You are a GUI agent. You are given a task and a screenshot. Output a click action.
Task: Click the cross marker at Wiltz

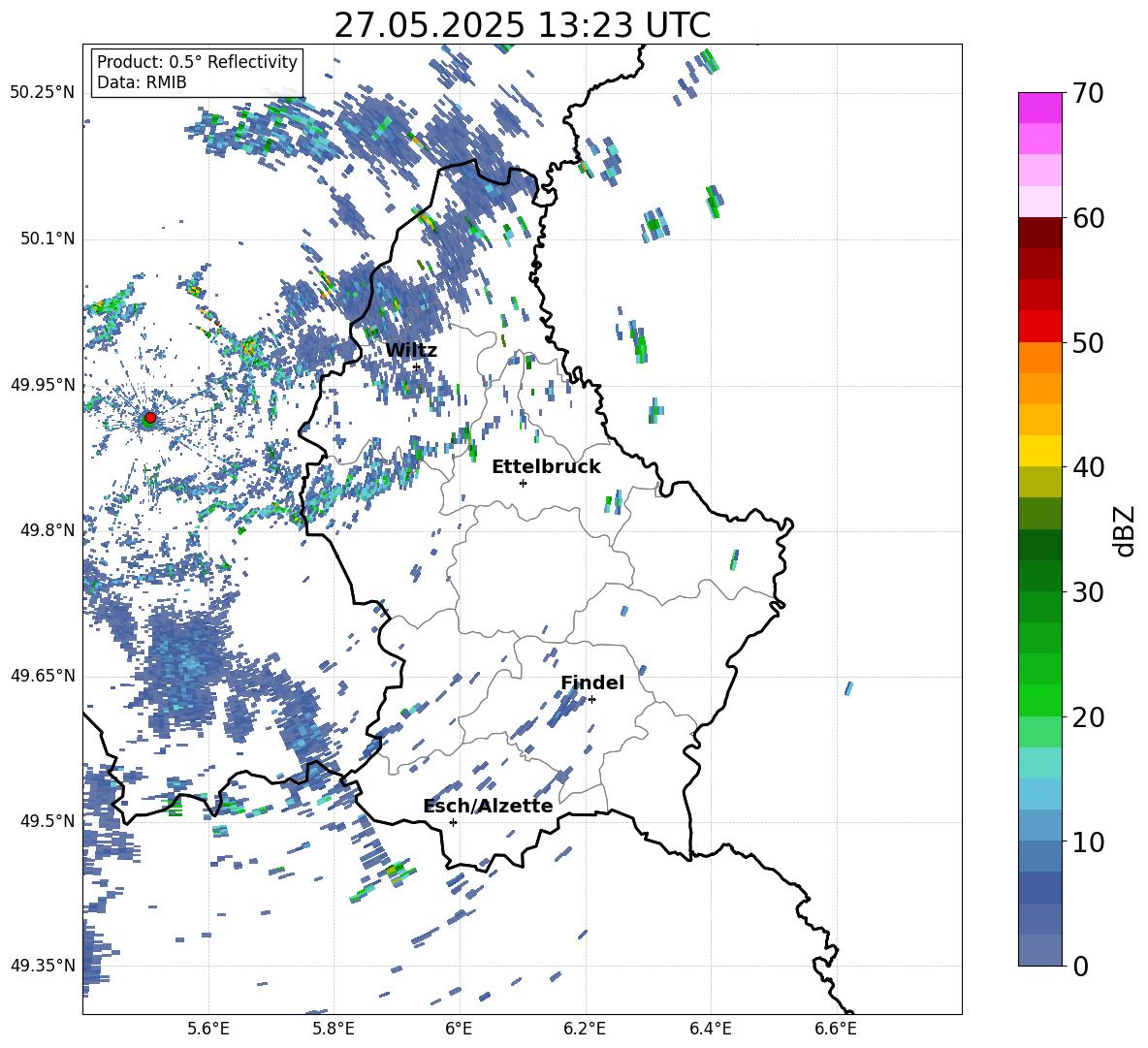click(x=417, y=367)
